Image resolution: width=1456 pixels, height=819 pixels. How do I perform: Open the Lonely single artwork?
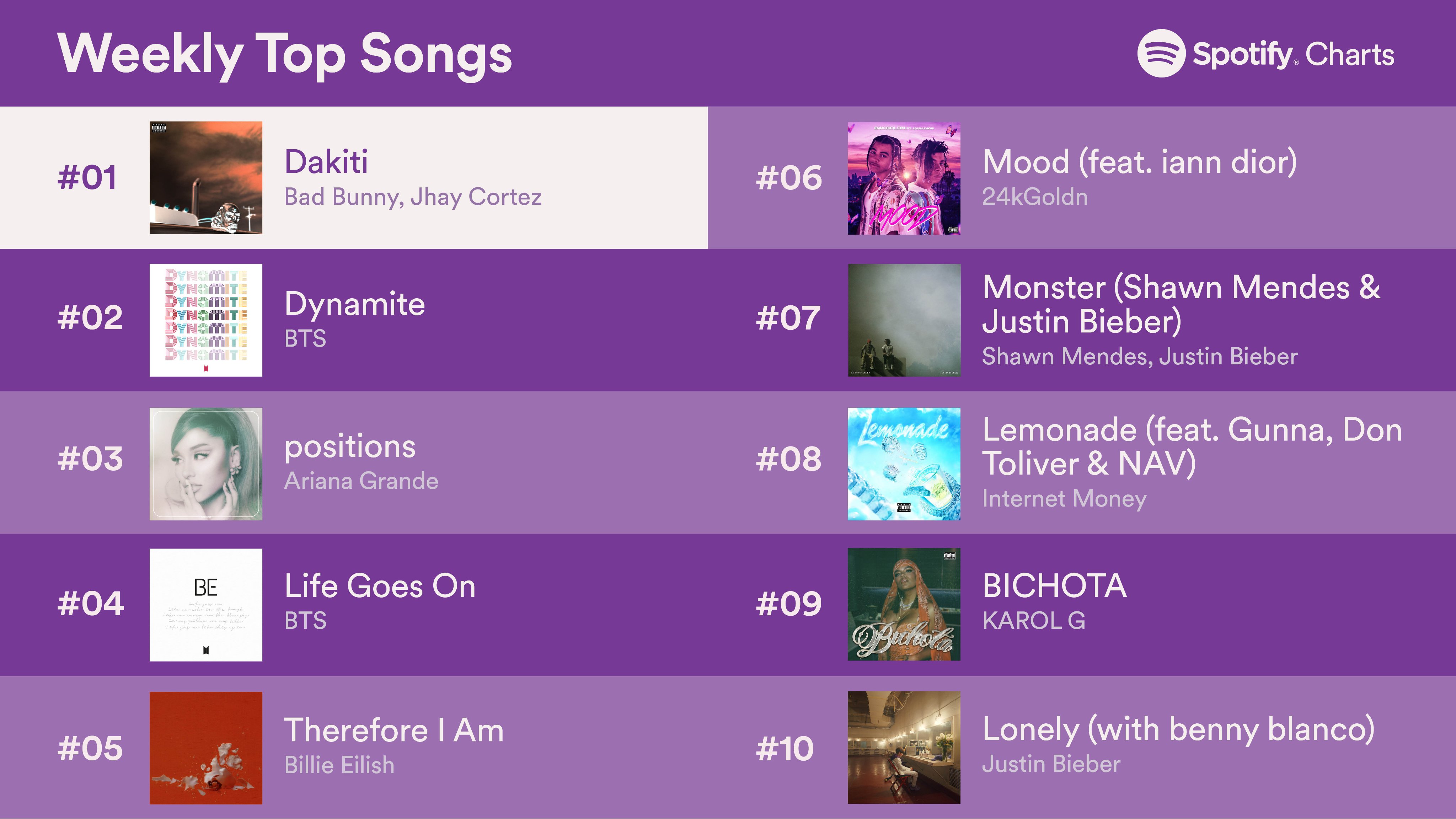pos(903,747)
